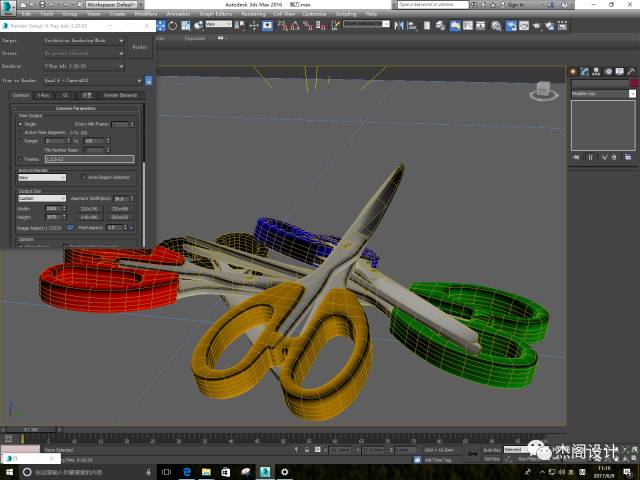Viewport: 640px width, 480px height.
Task: Click the object color swatch in command panel
Action: [x=633, y=83]
